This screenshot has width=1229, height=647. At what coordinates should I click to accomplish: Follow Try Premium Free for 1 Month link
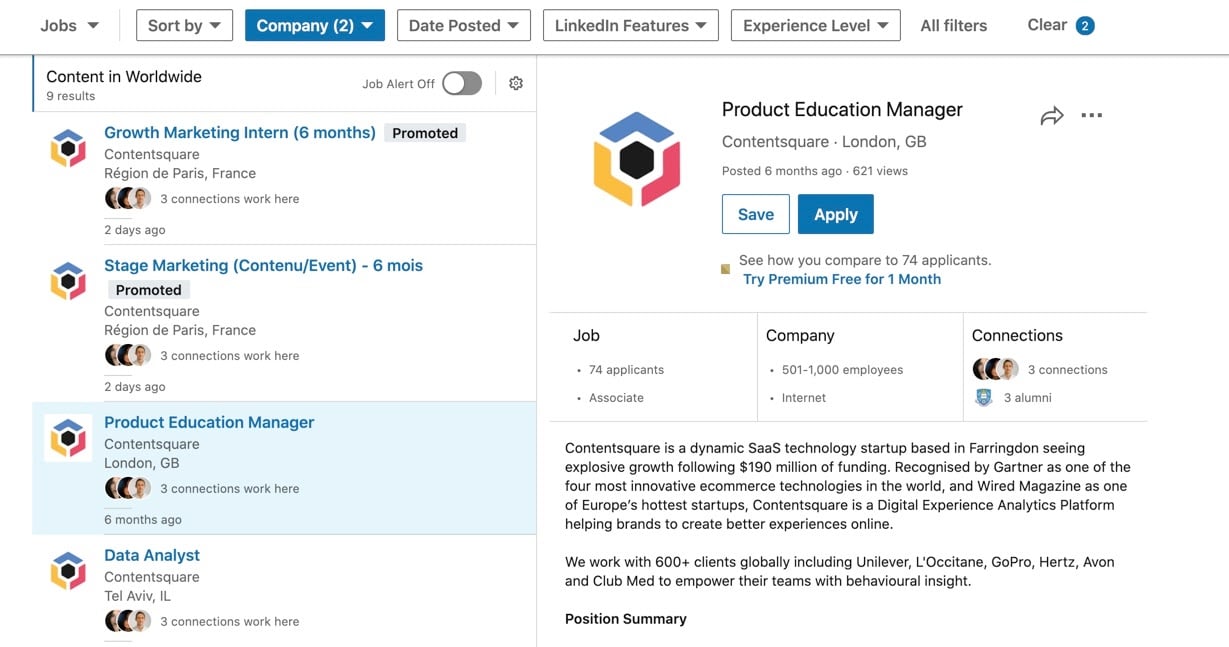[841, 279]
